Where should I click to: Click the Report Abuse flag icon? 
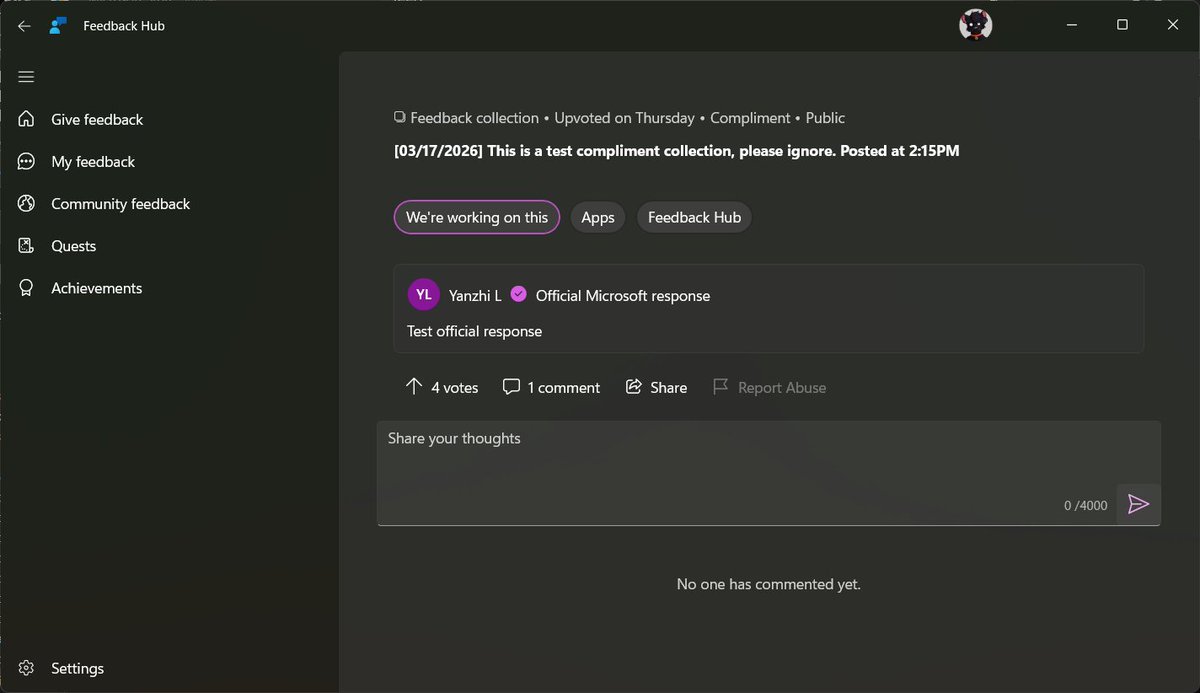[720, 387]
